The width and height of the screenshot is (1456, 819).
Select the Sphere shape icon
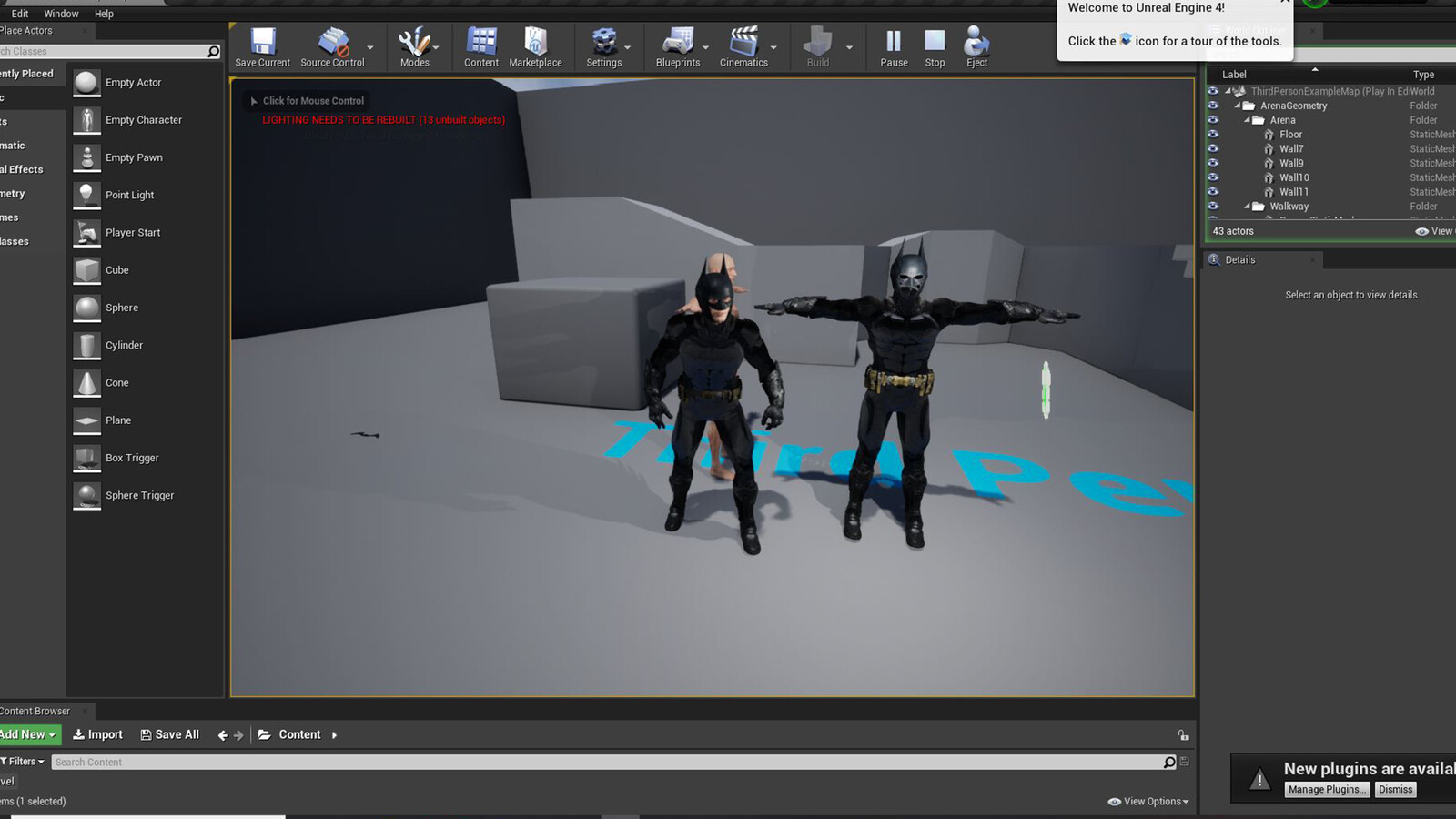coord(86,308)
